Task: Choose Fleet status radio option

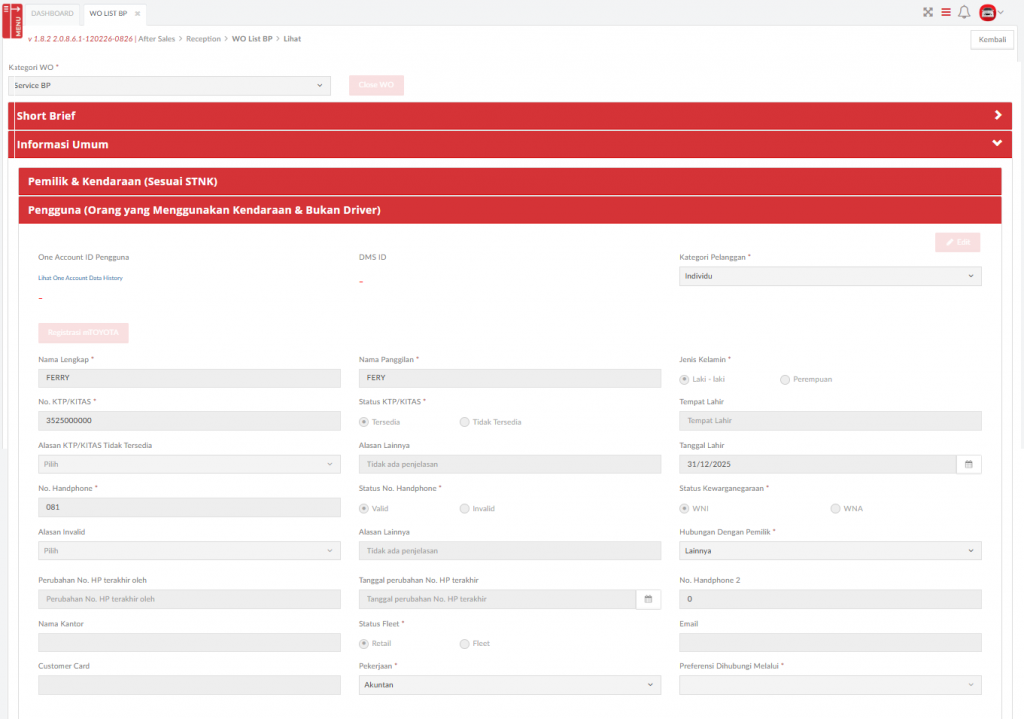Action: [465, 644]
